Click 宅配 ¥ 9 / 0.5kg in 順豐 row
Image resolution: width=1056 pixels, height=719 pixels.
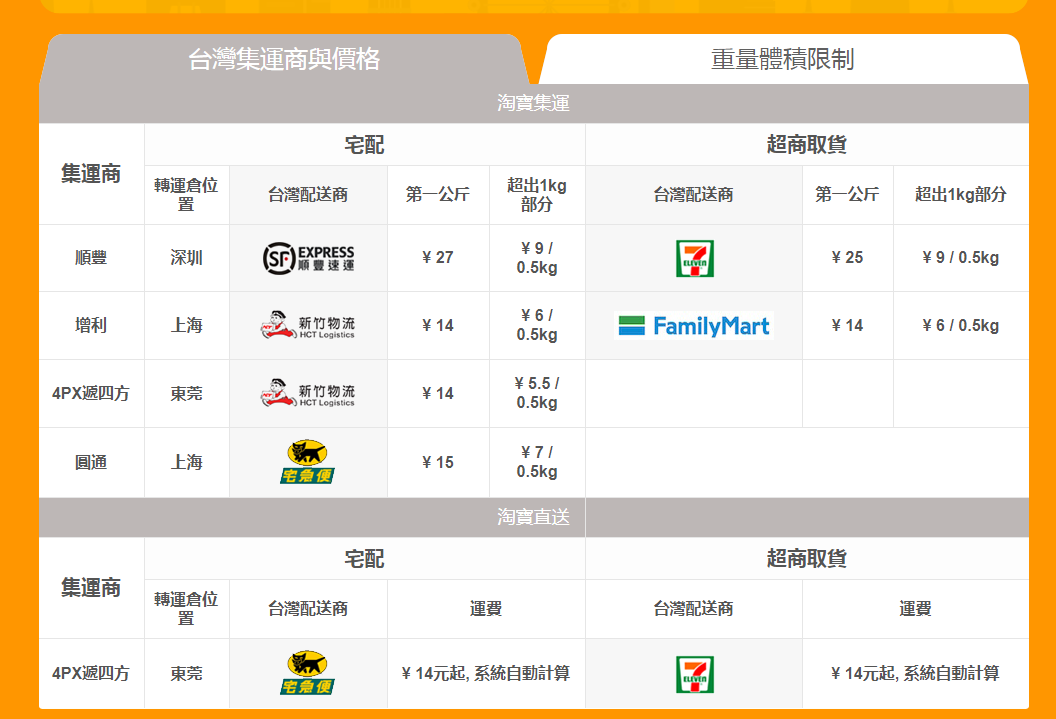(537, 258)
